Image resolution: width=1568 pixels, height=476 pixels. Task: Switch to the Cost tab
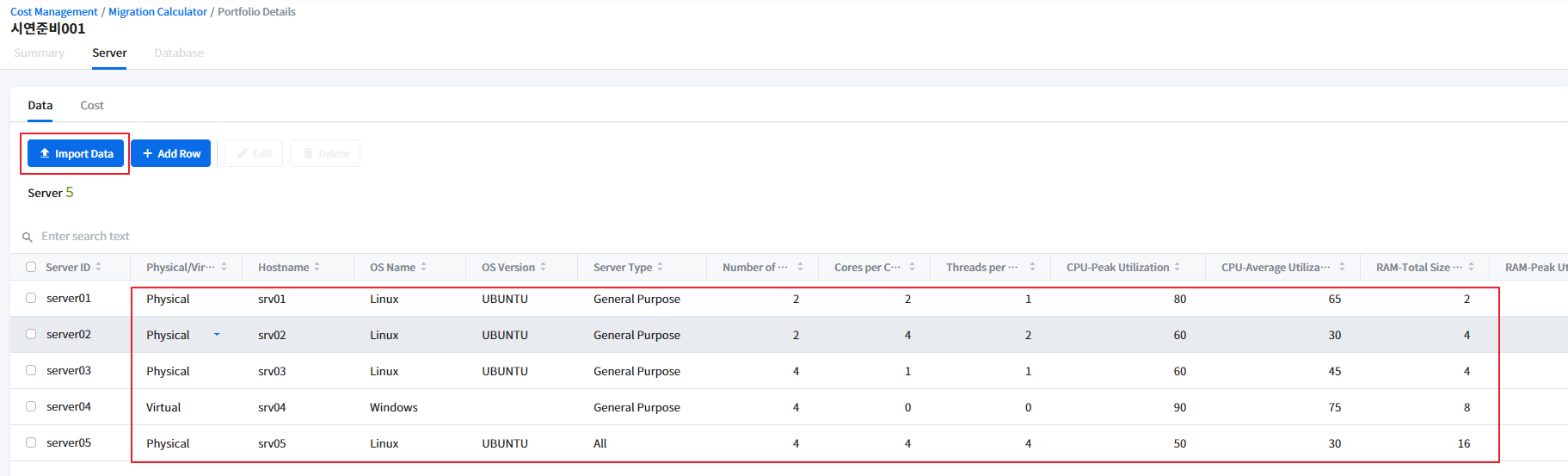(92, 105)
